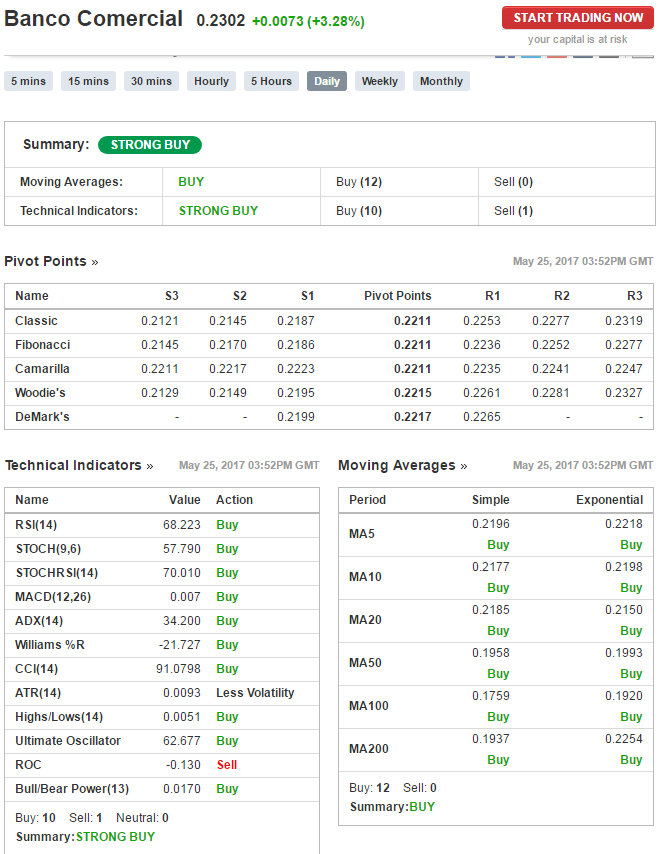Click Woodie's R3 value 0.2327
The image size is (660, 854).
tap(624, 393)
